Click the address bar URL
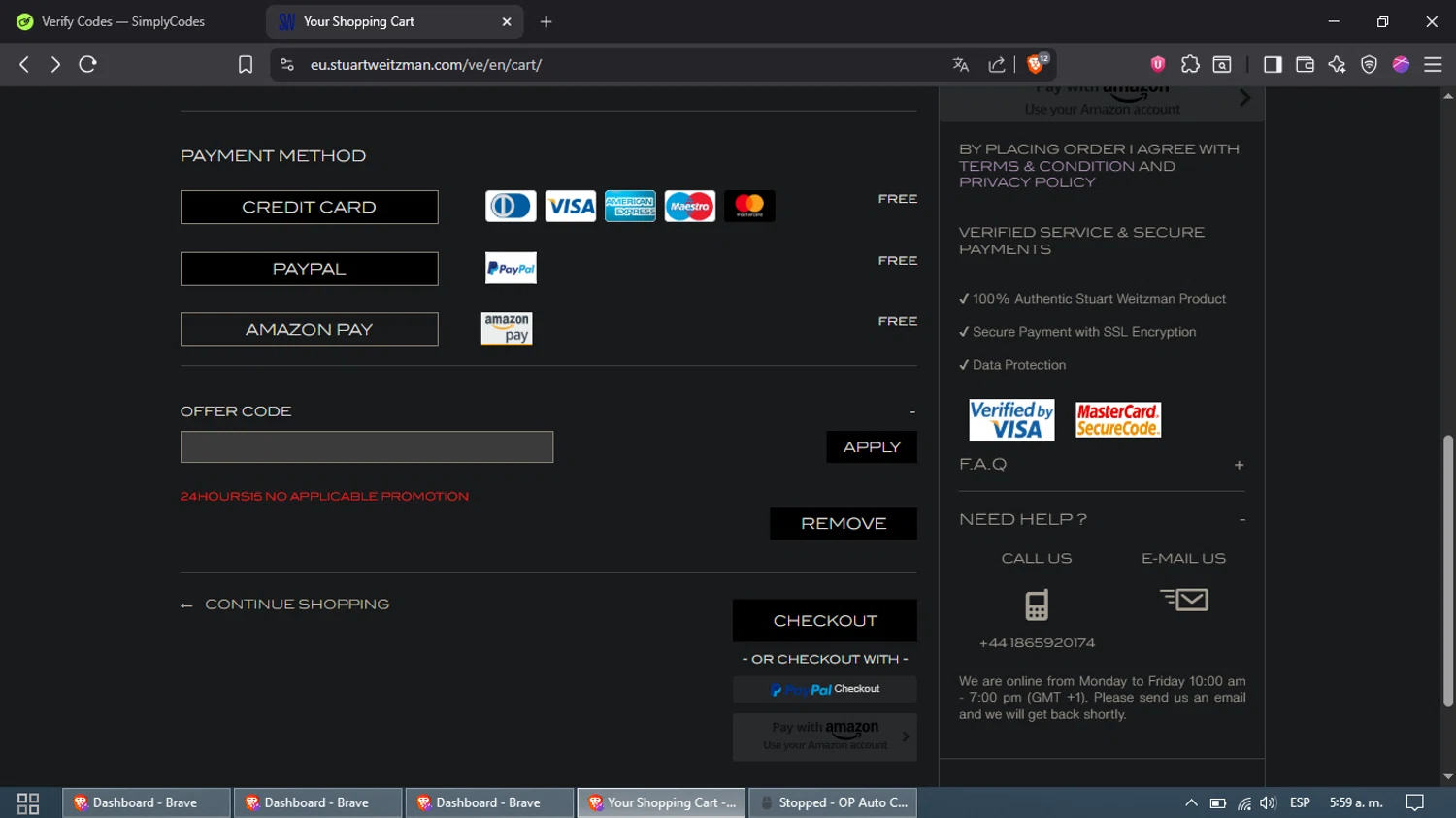This screenshot has height=818, width=1456. (426, 64)
